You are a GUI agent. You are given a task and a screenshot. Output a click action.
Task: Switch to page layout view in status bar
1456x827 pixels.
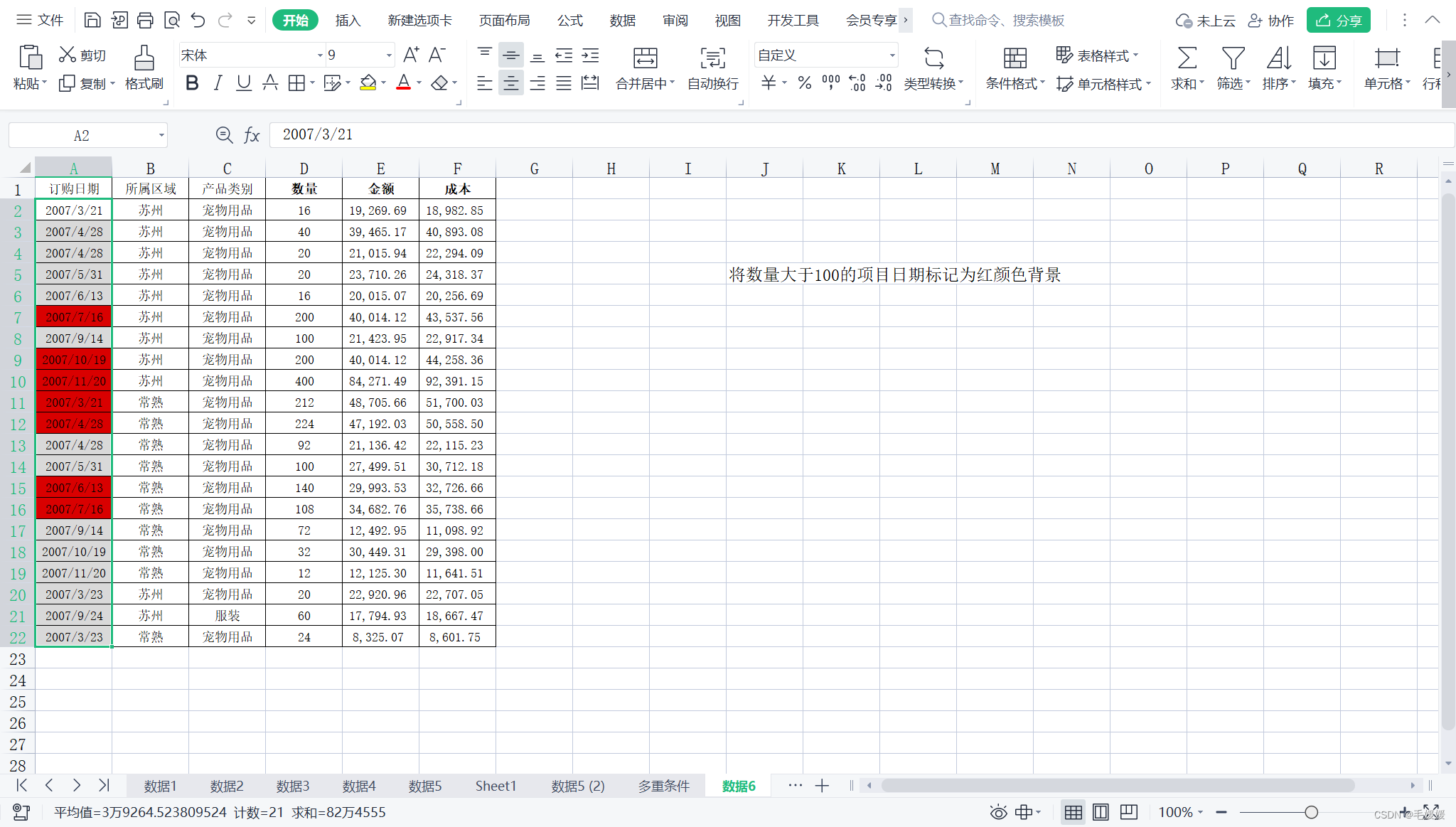[x=1101, y=812]
